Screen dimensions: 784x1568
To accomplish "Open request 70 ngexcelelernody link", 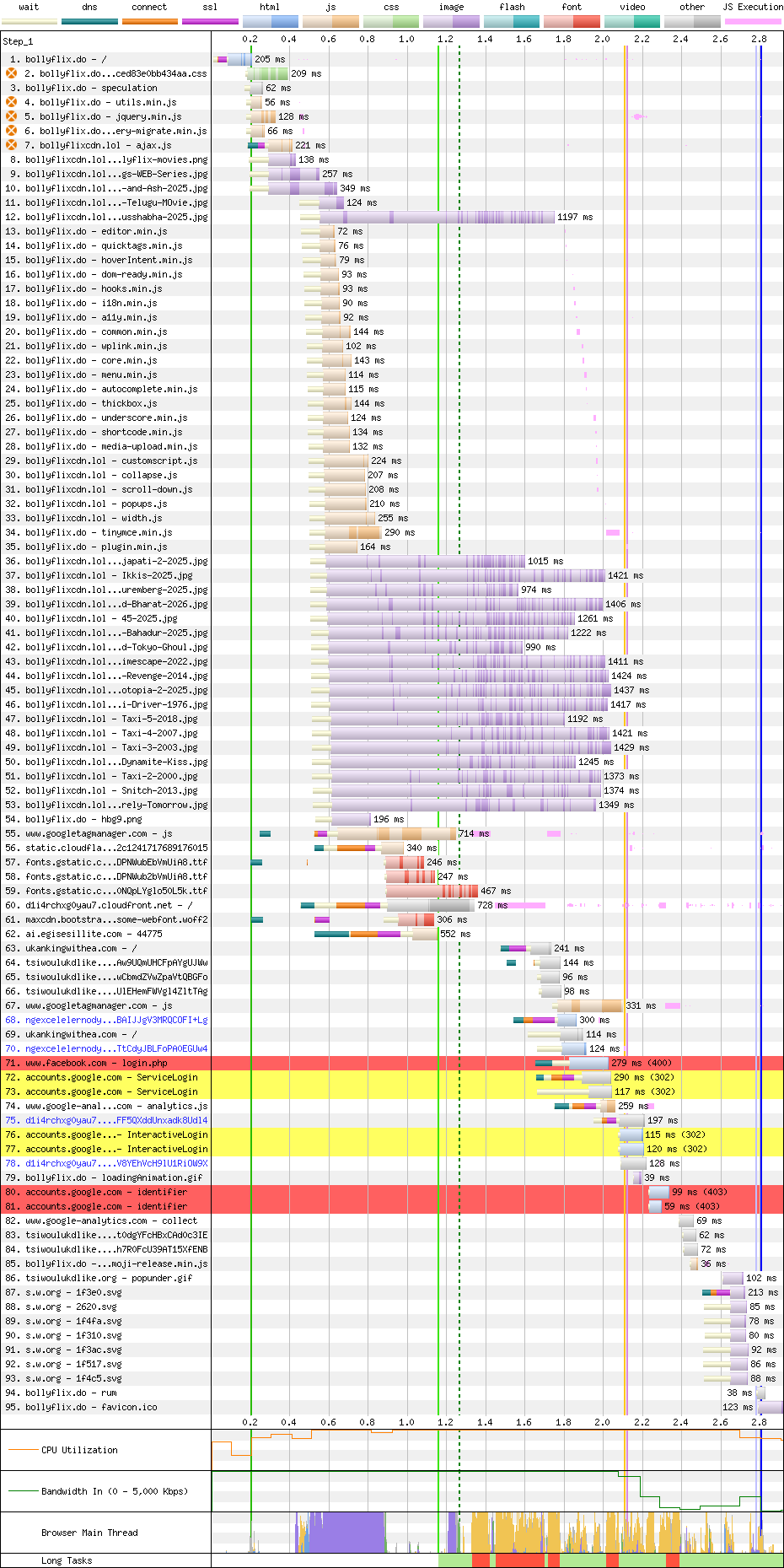I will [116, 1048].
